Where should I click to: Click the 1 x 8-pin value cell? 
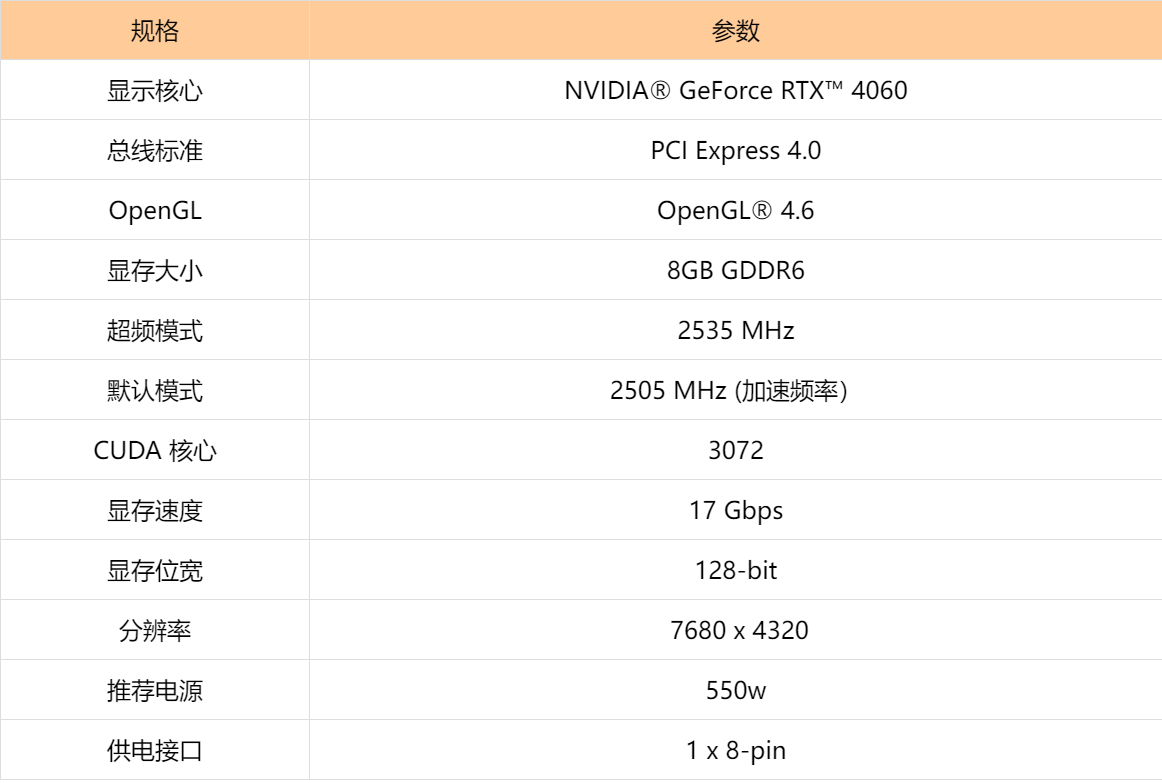pyautogui.click(x=736, y=751)
